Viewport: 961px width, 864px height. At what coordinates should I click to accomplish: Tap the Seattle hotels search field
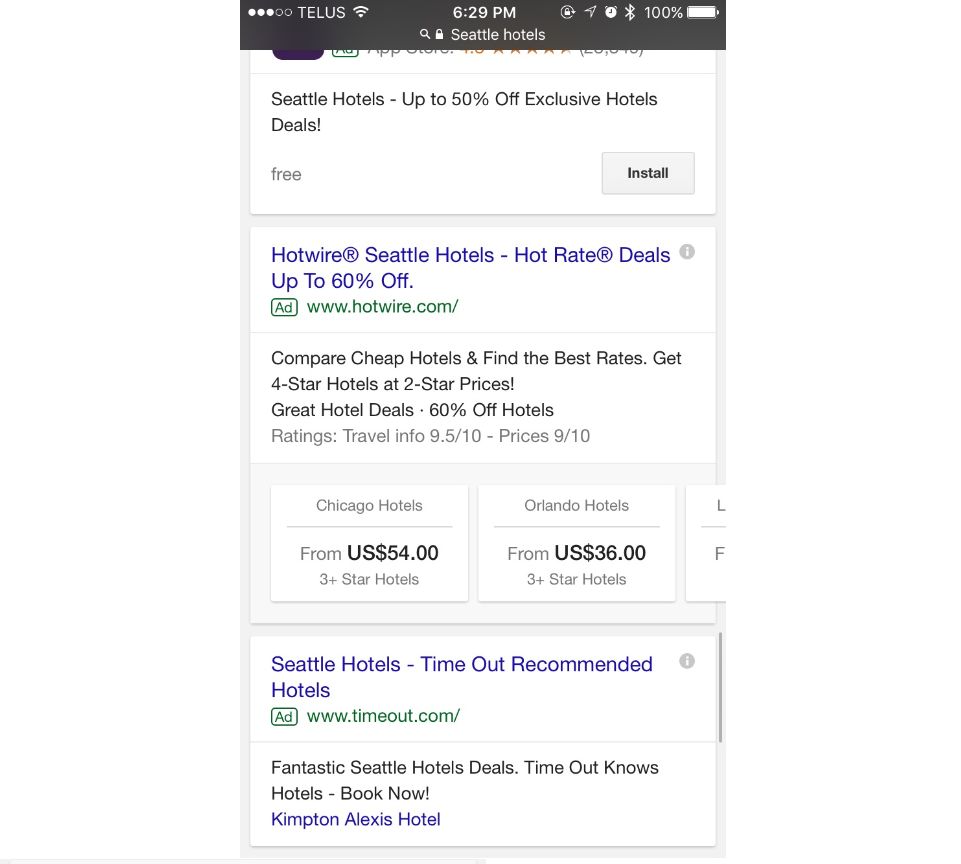coord(497,34)
